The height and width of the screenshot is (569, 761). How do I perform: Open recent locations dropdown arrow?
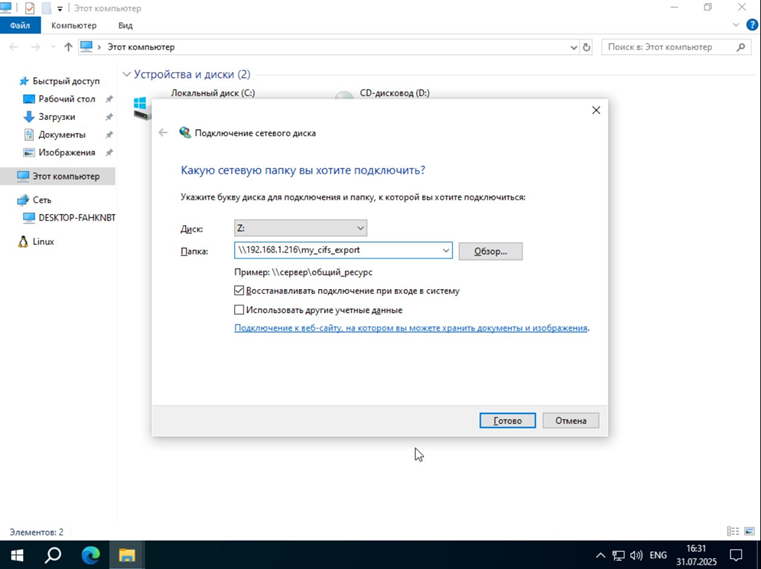tap(53, 47)
